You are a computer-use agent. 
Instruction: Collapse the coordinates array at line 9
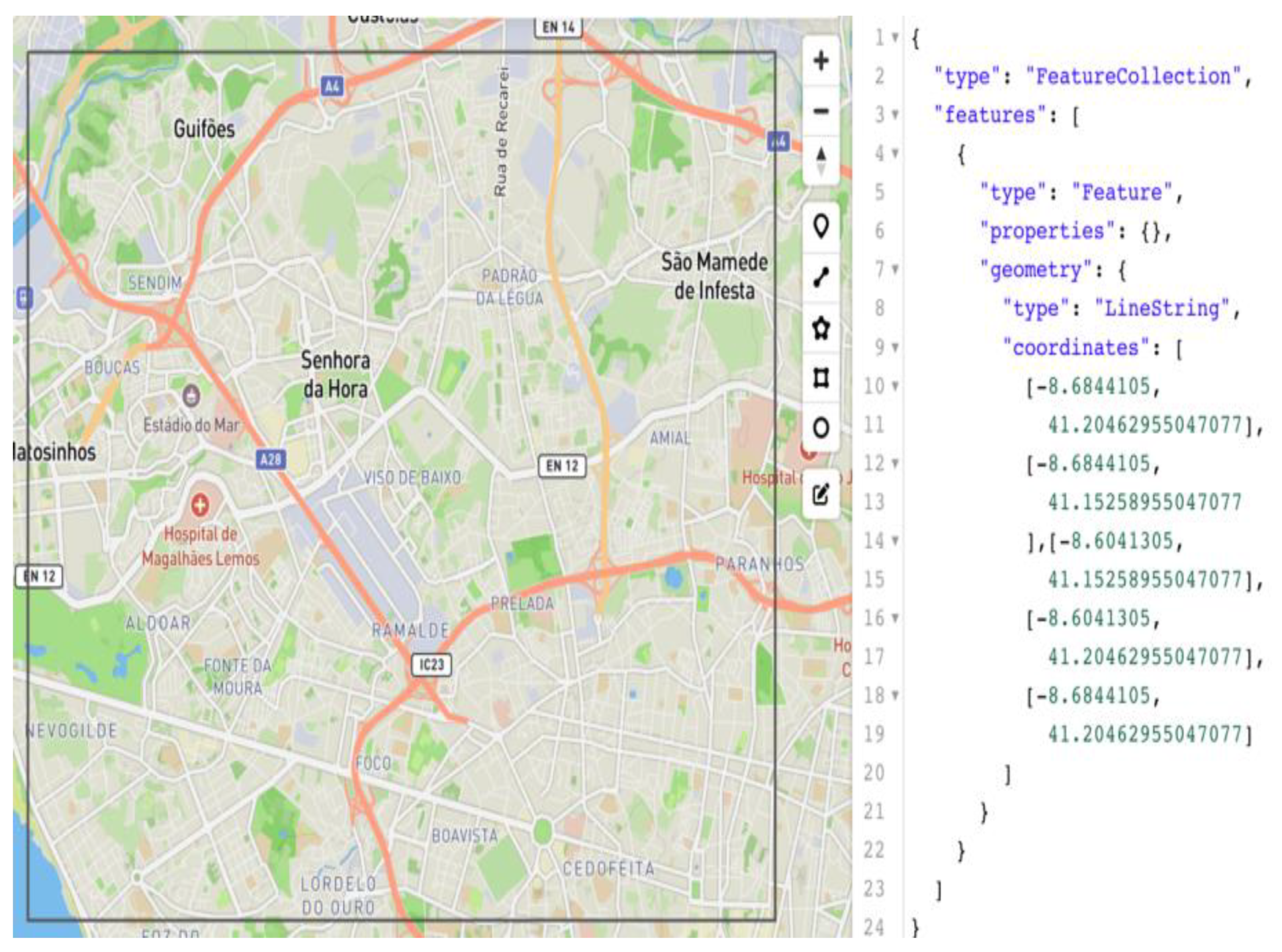click(895, 347)
